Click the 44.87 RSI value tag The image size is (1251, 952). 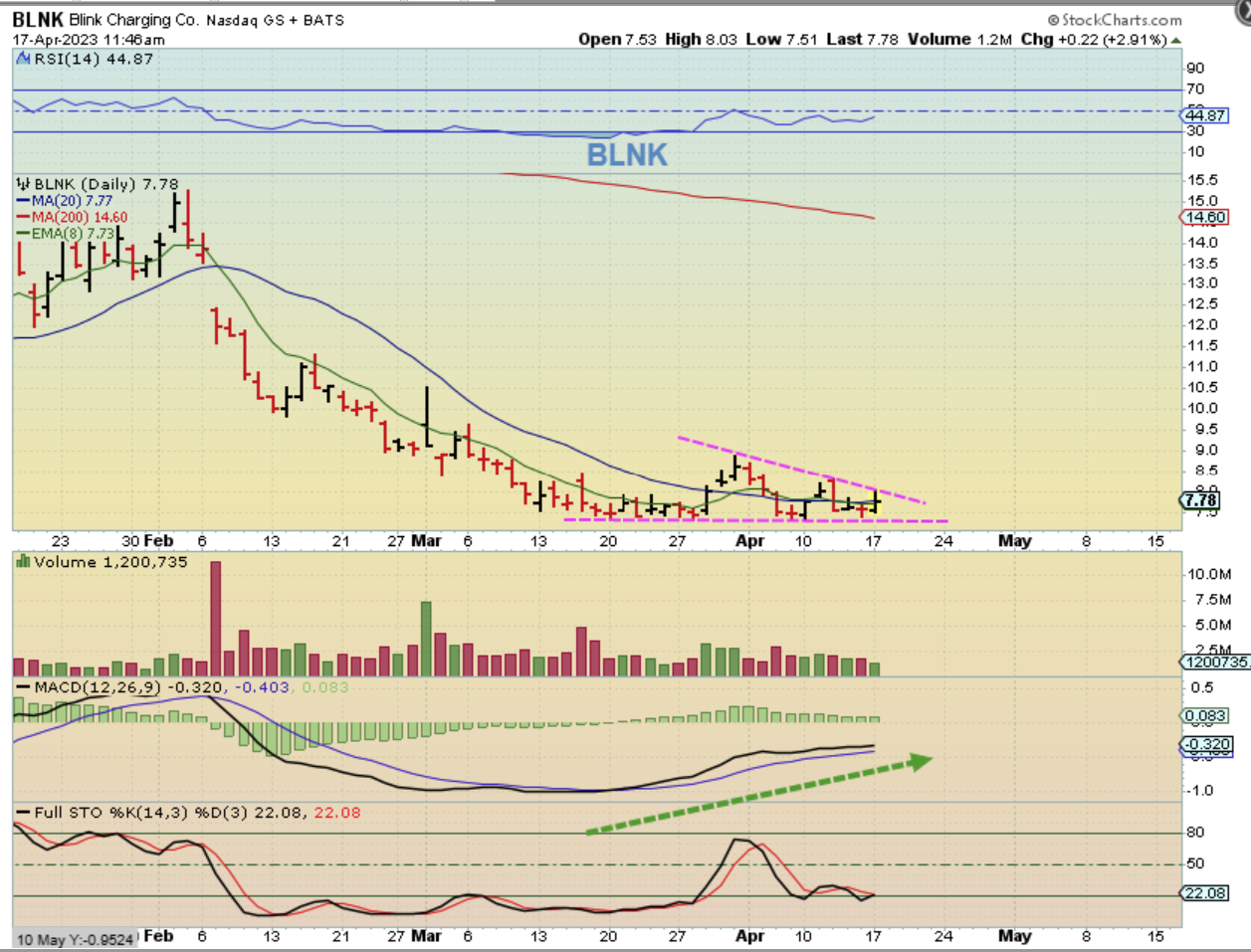tap(1205, 115)
